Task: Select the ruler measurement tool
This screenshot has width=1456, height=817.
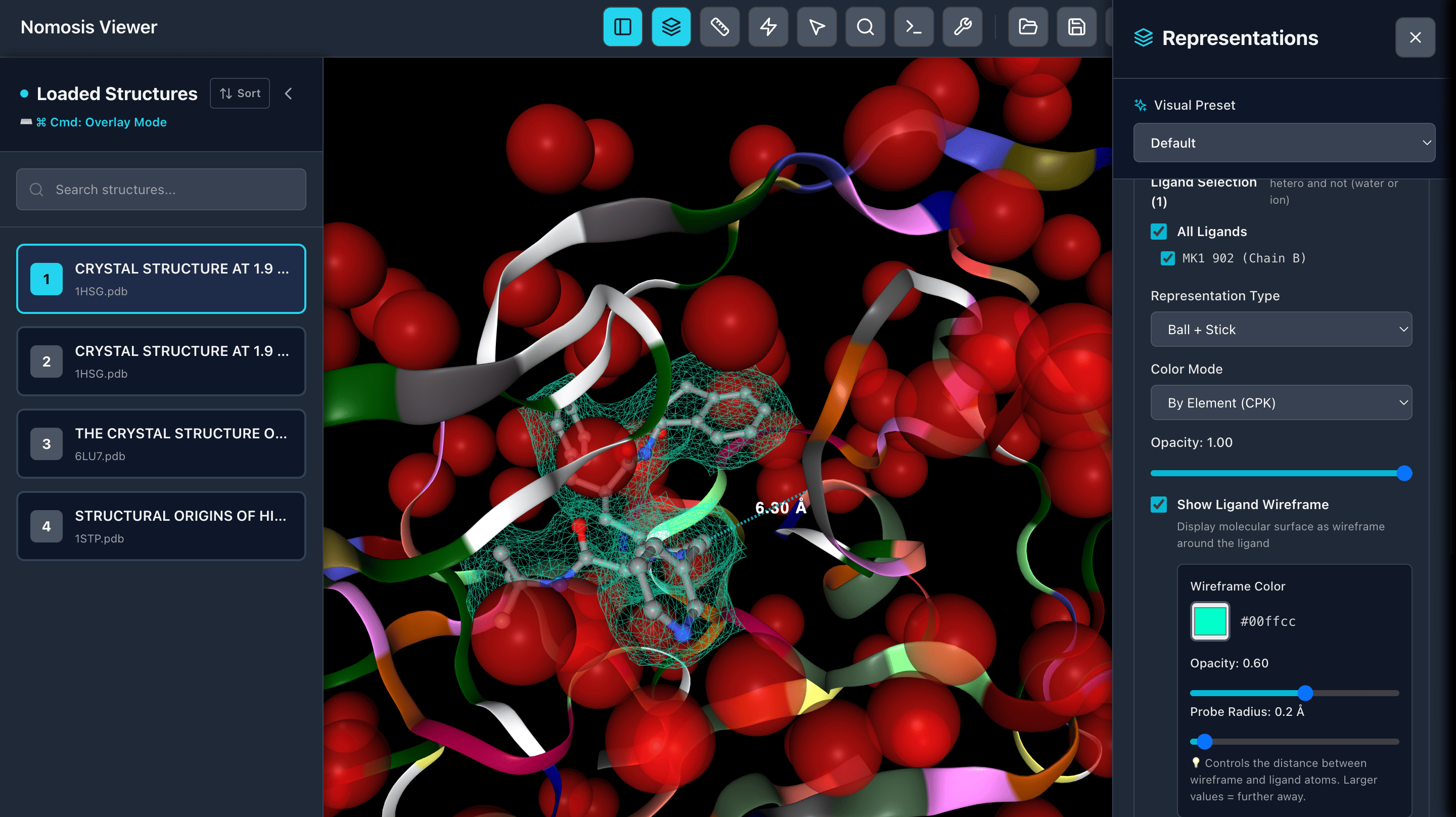Action: pyautogui.click(x=719, y=27)
